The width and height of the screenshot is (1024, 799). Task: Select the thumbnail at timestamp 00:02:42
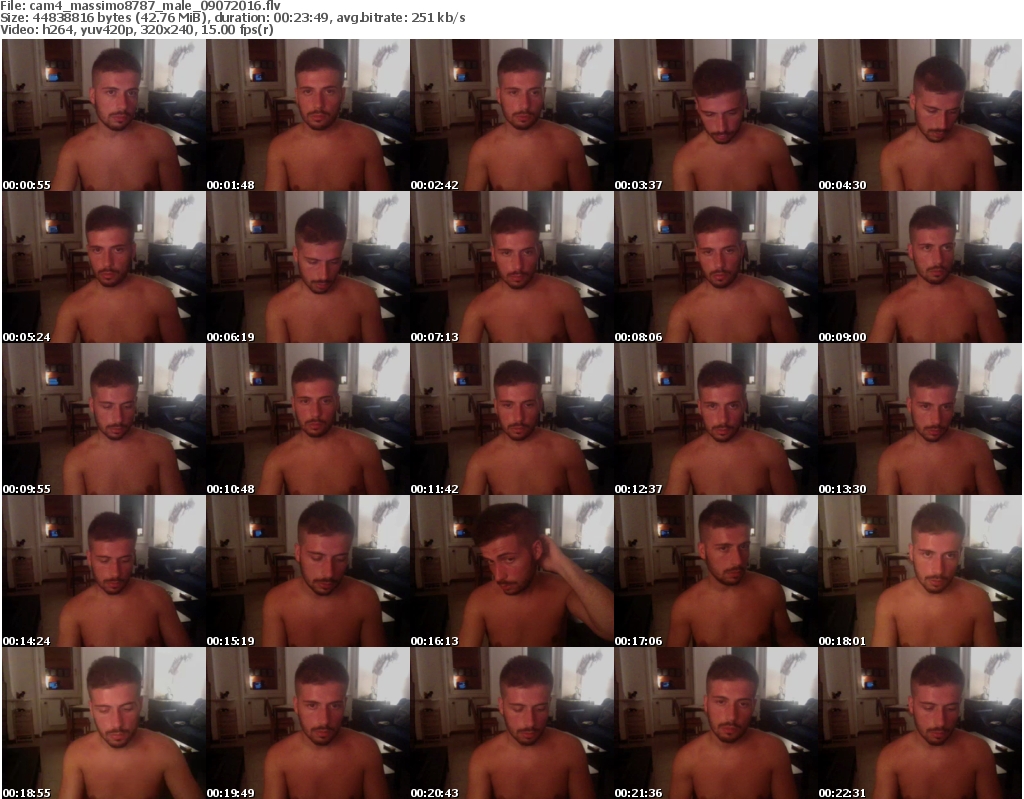[x=511, y=115]
